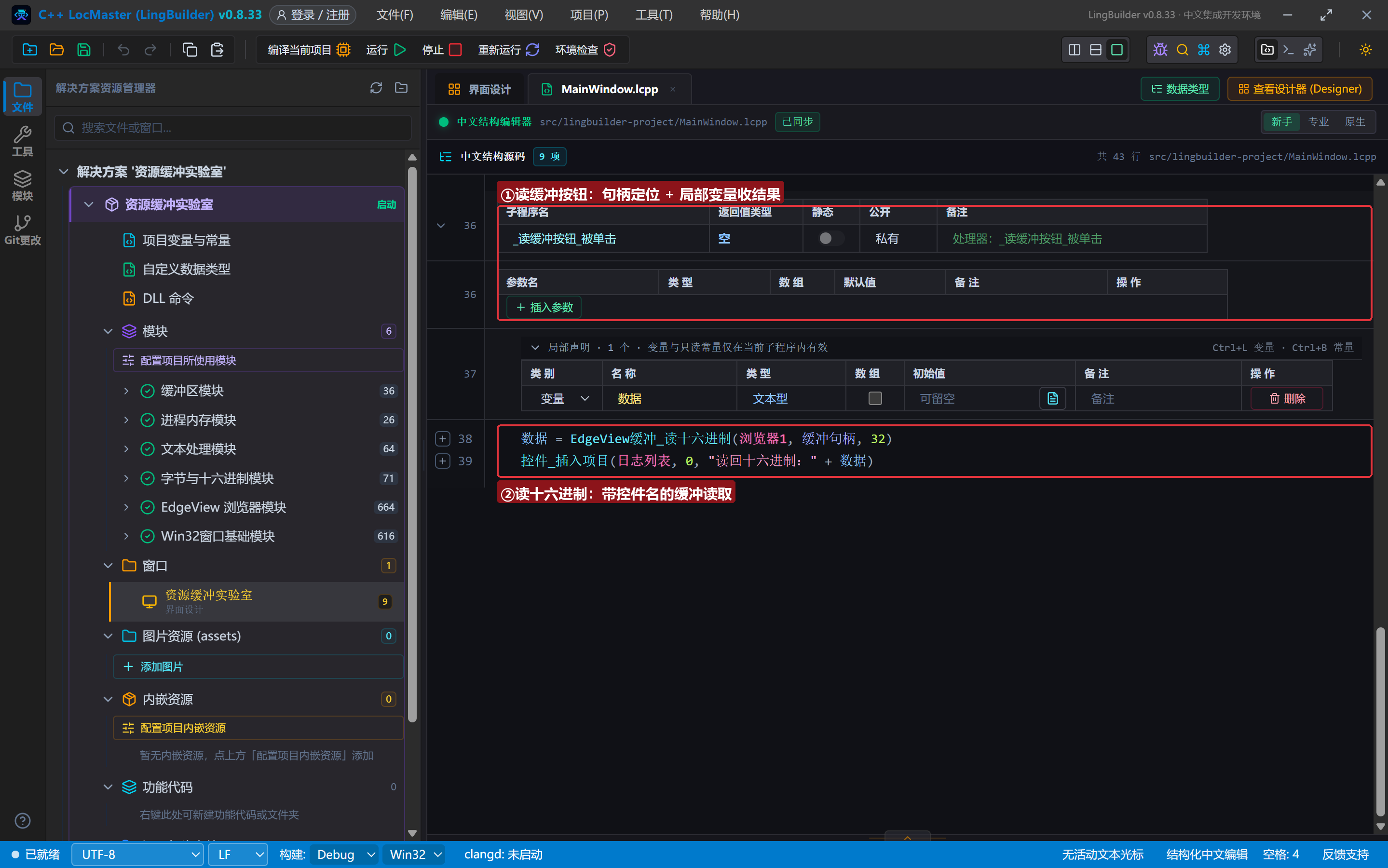Open the help question mark icon
The image size is (1388, 868).
(x=22, y=820)
